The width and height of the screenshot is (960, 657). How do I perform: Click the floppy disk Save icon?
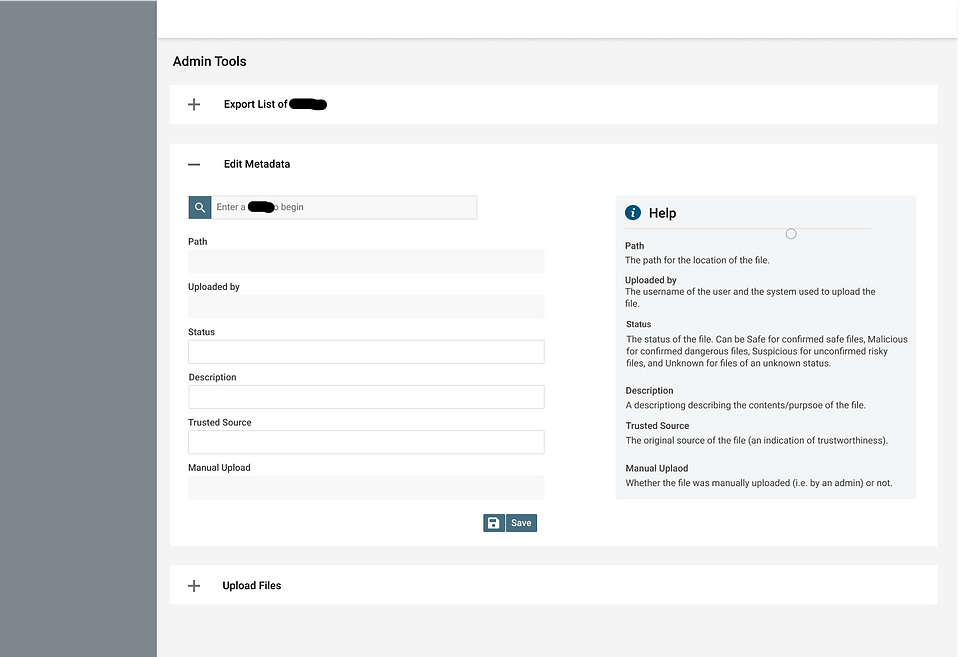493,522
